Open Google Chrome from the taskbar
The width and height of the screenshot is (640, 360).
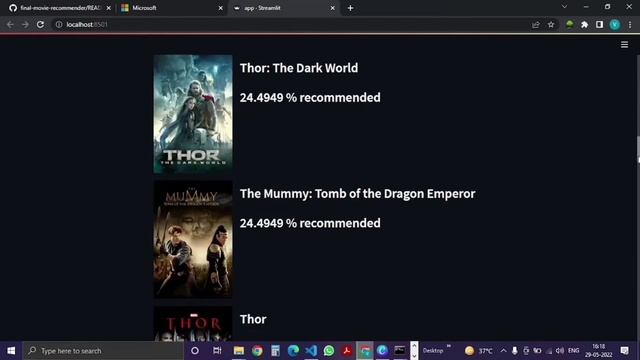257,351
